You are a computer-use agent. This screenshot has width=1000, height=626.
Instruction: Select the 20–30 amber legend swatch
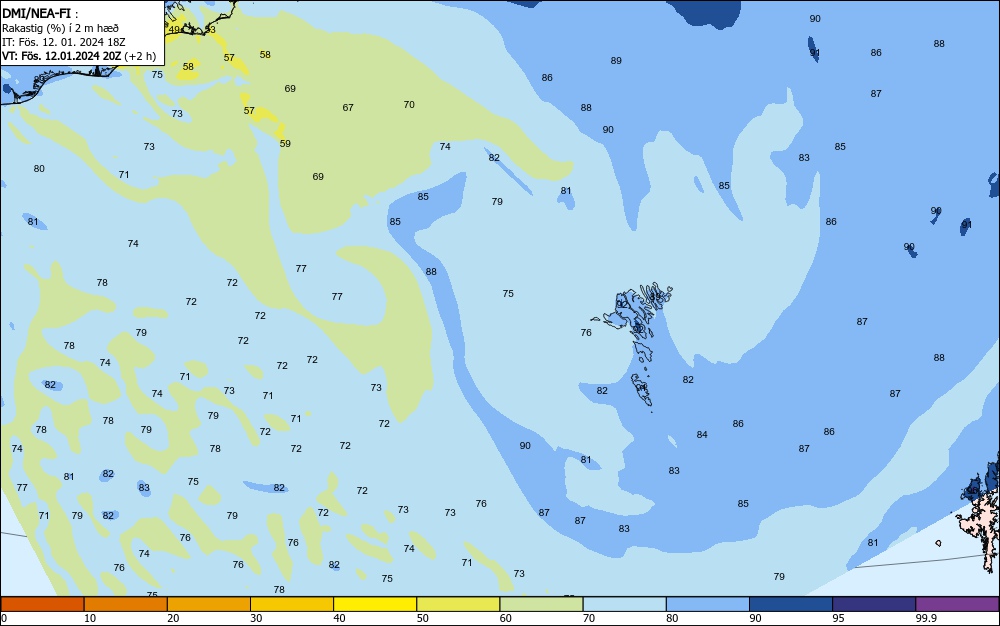(209, 604)
